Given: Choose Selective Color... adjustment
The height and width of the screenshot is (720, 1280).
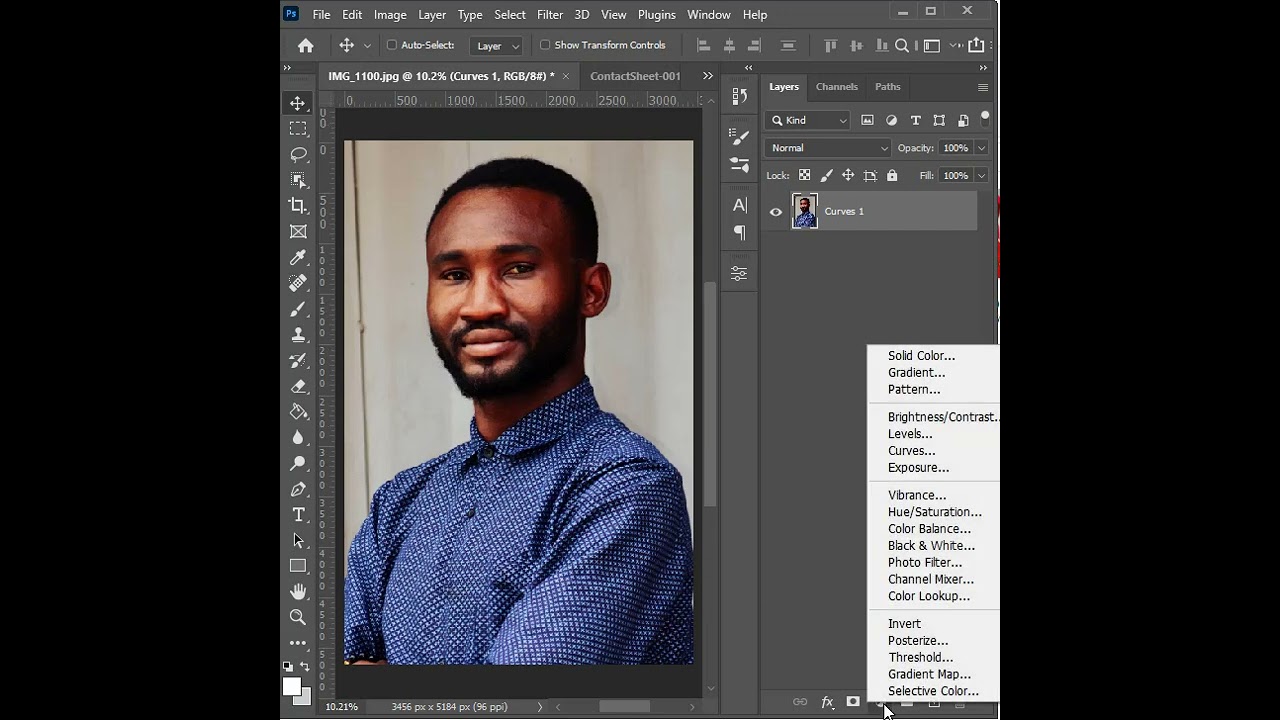Looking at the screenshot, I should pyautogui.click(x=933, y=691).
